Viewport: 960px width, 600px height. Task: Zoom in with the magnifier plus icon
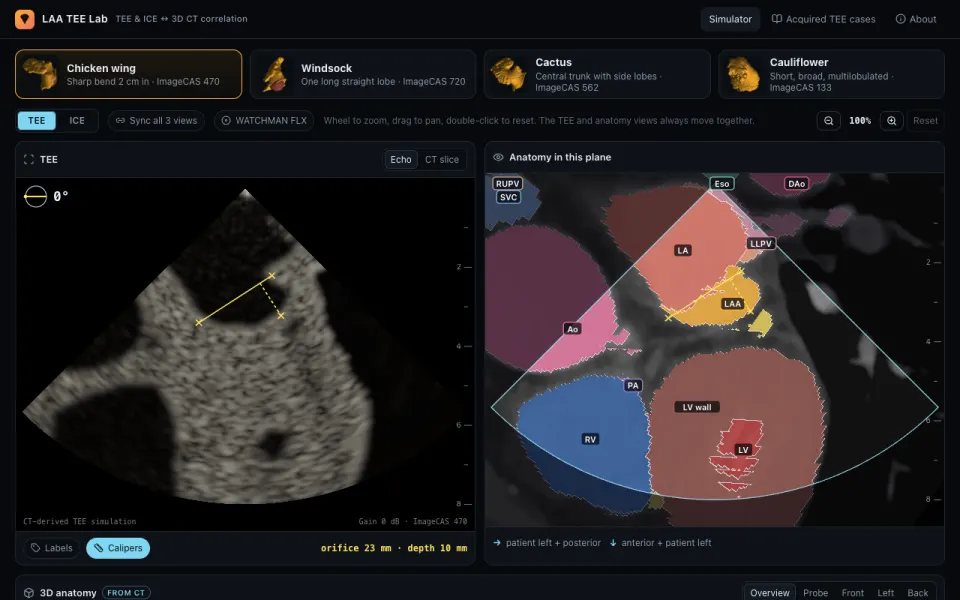891,121
